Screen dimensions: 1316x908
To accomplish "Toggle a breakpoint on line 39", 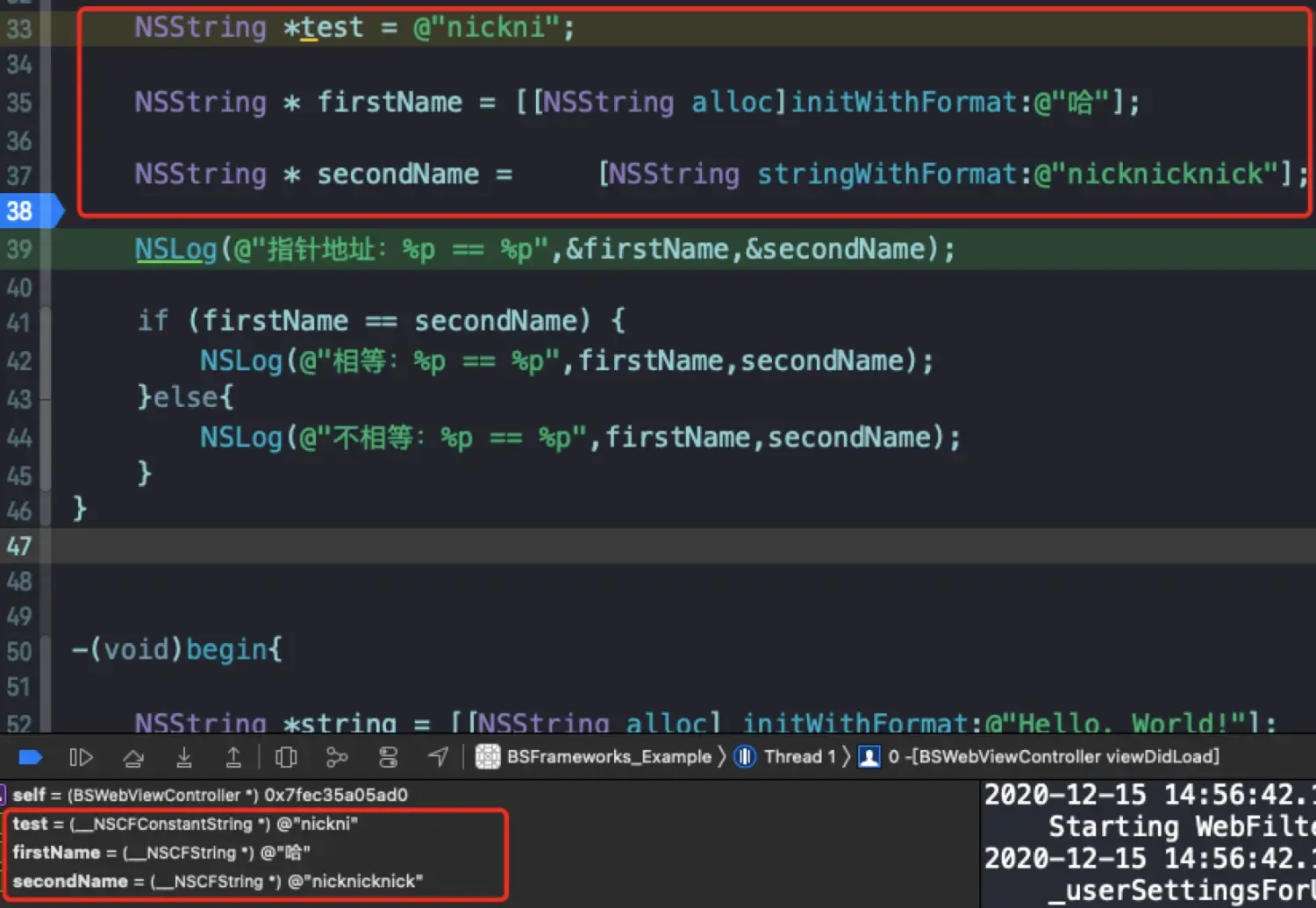I will pyautogui.click(x=21, y=248).
